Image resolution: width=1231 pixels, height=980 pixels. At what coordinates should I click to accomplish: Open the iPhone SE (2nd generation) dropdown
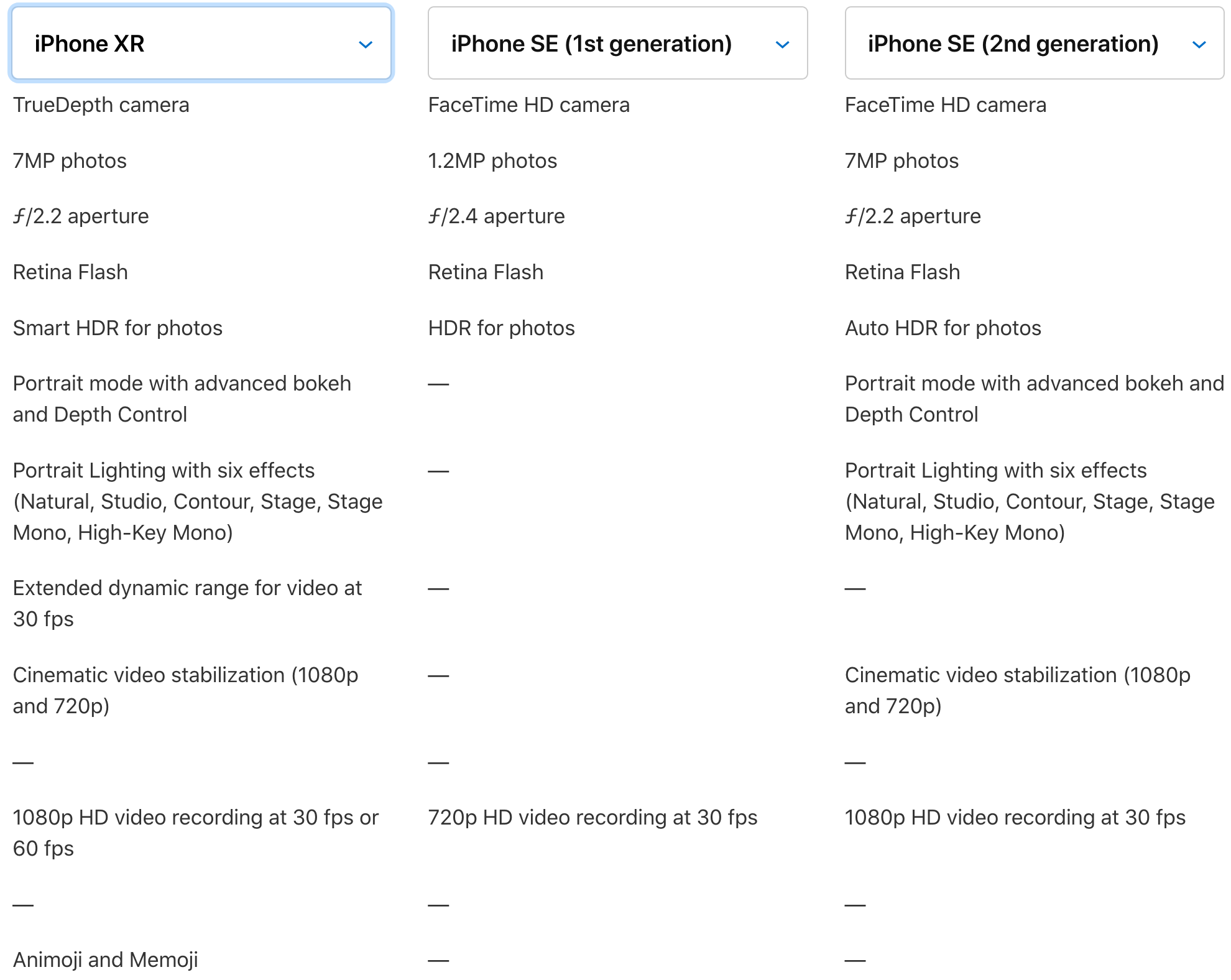pos(1034,44)
